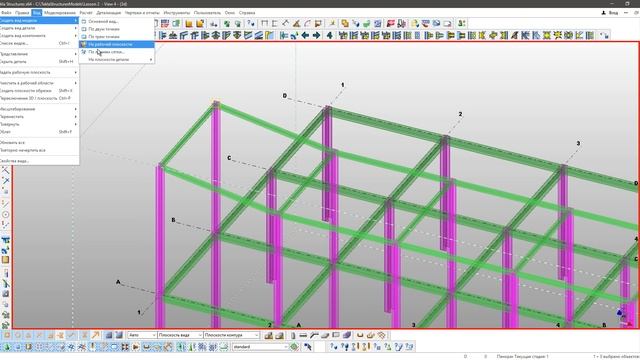This screenshot has height=360, width=640.
Task: Toggle snap to any position arrow switch
Action: coord(96,336)
